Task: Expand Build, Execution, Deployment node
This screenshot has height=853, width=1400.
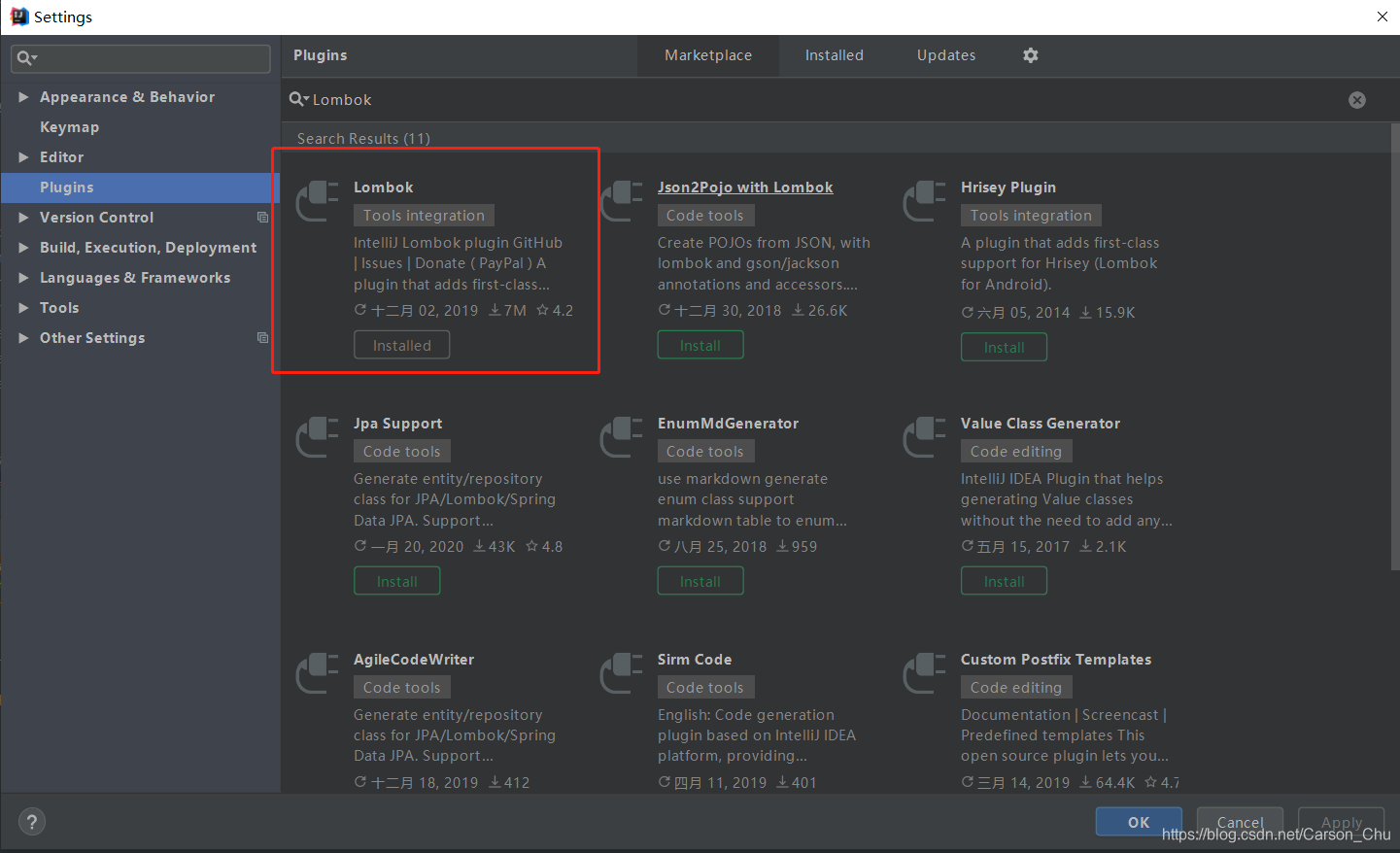Action: pos(23,248)
